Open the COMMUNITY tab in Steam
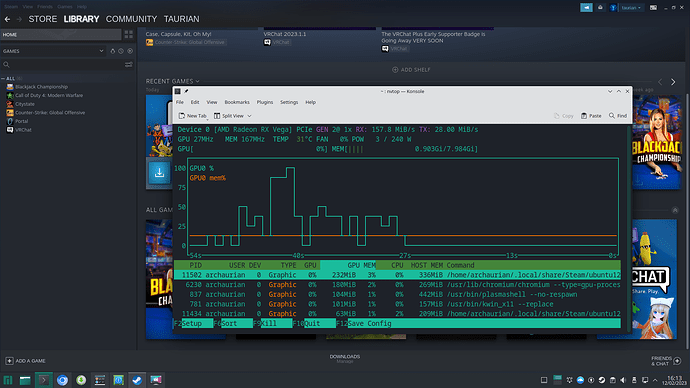This screenshot has height=388, width=690. tap(131, 19)
